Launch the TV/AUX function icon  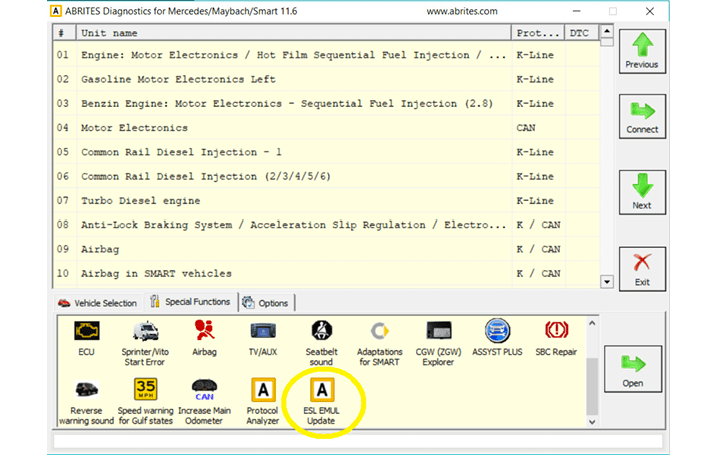(x=264, y=332)
